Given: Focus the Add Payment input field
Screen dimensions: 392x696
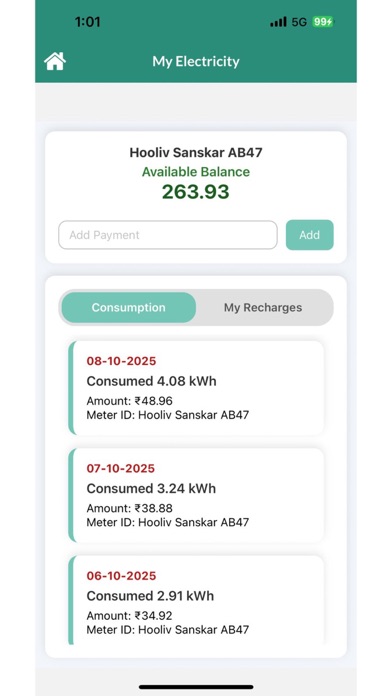Looking at the screenshot, I should [168, 235].
